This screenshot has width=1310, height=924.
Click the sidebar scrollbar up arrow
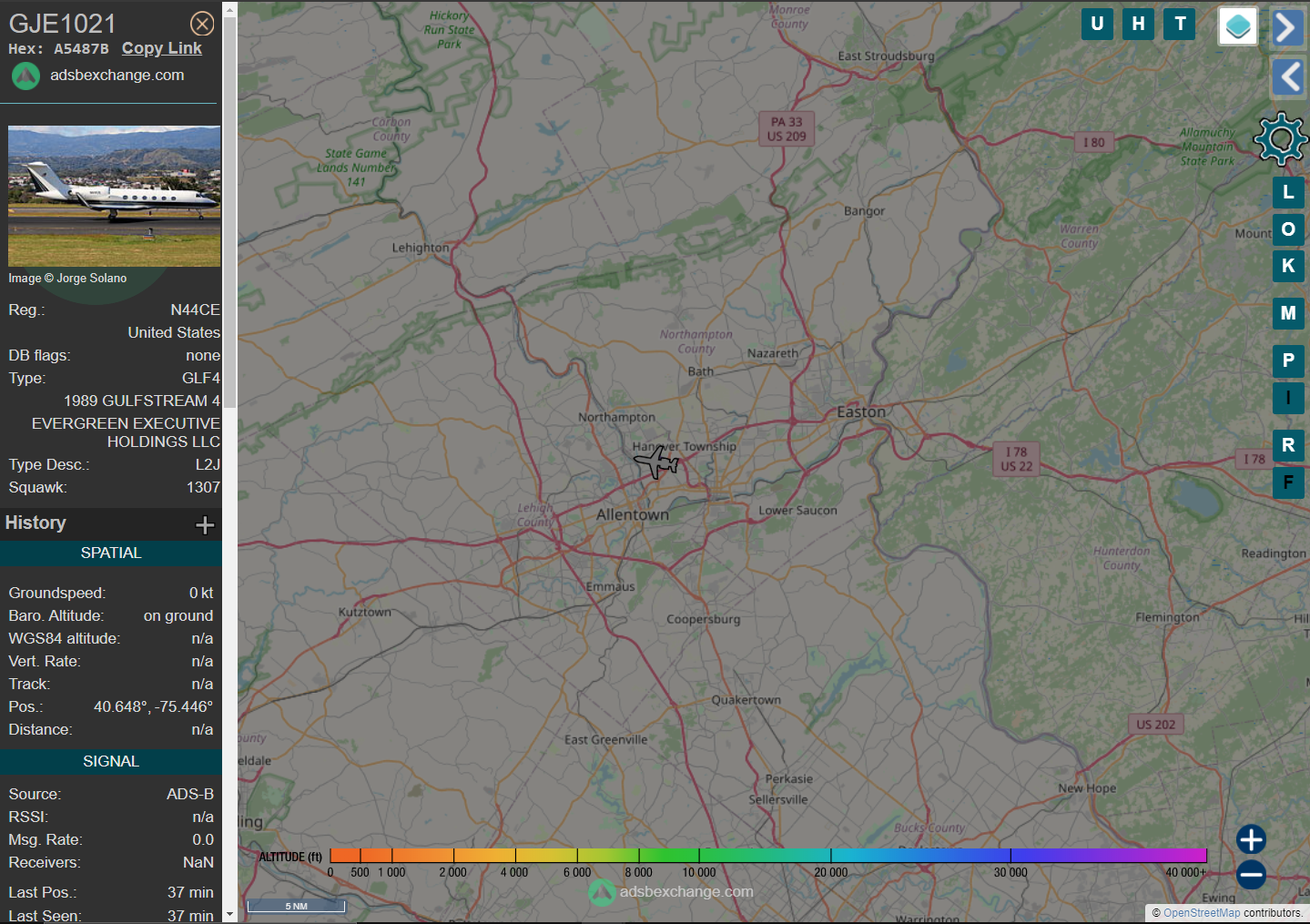tap(229, 9)
